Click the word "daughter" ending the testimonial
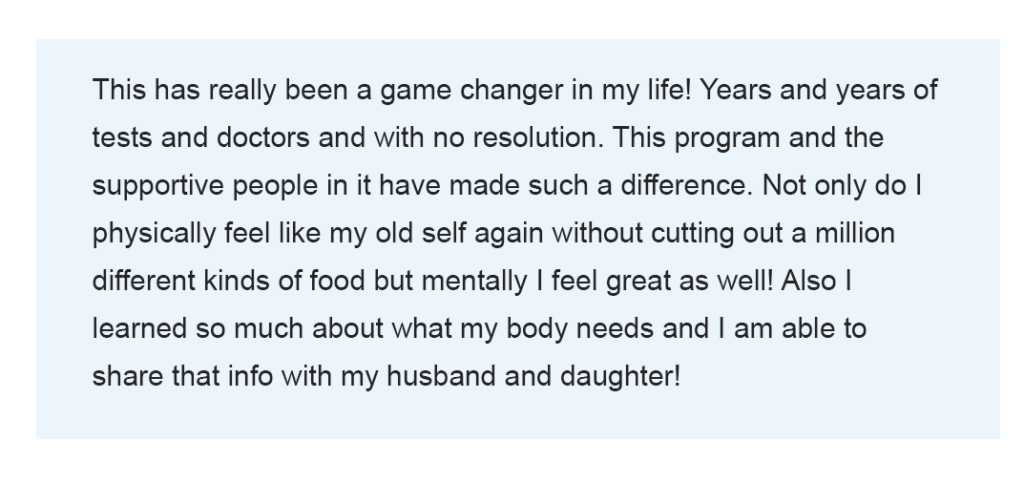This screenshot has height=482, width=1024. (x=616, y=378)
